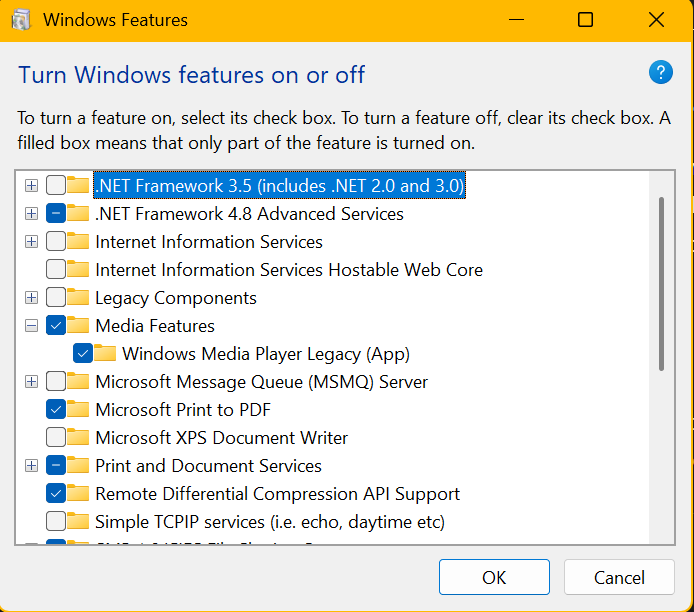Select Microsoft Message Queue (MSMQ) Server label

(262, 382)
